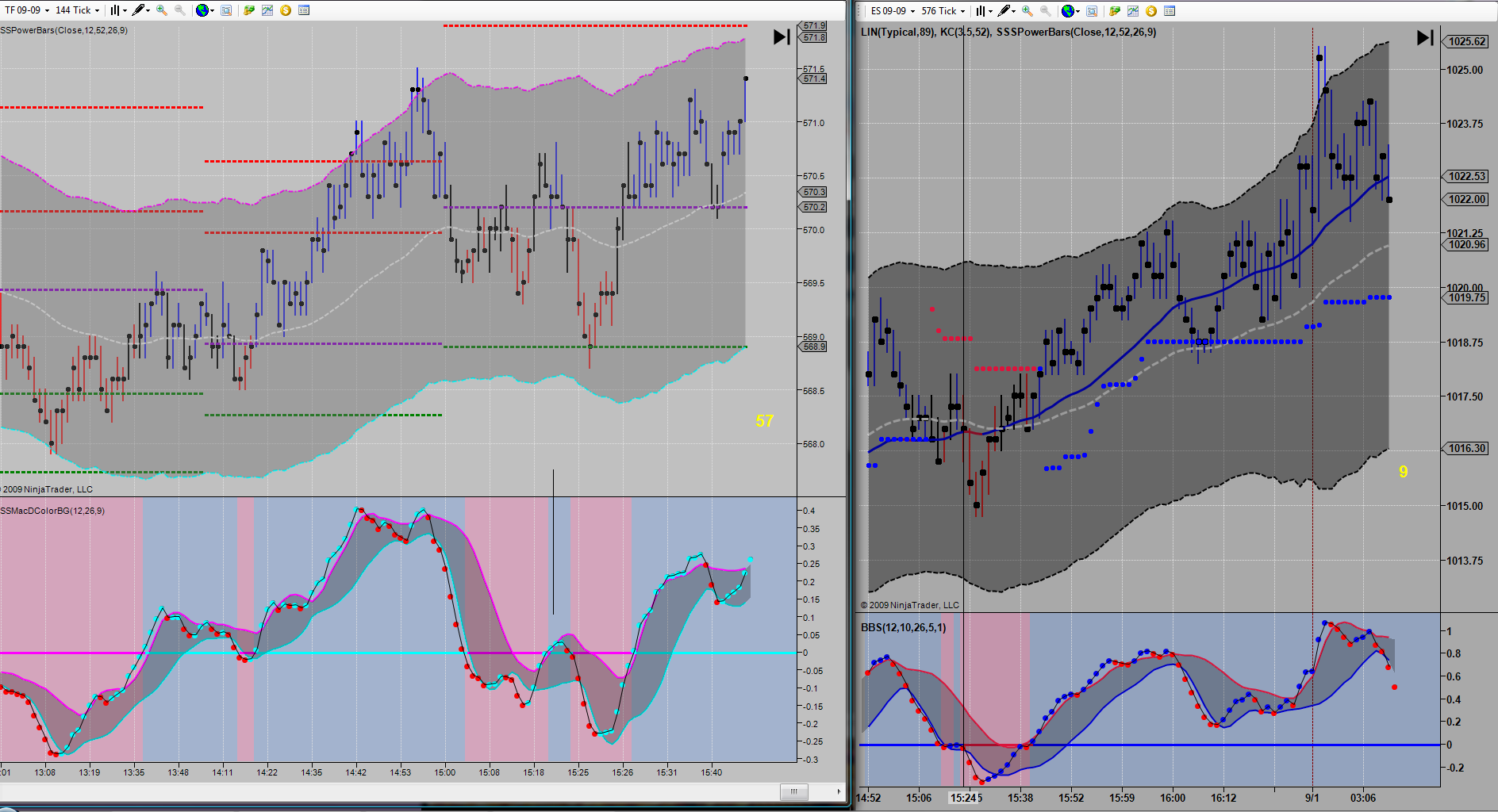Click right arrow of TF chart scrollbar
The width and height of the screenshot is (1498, 812).
click(x=839, y=791)
